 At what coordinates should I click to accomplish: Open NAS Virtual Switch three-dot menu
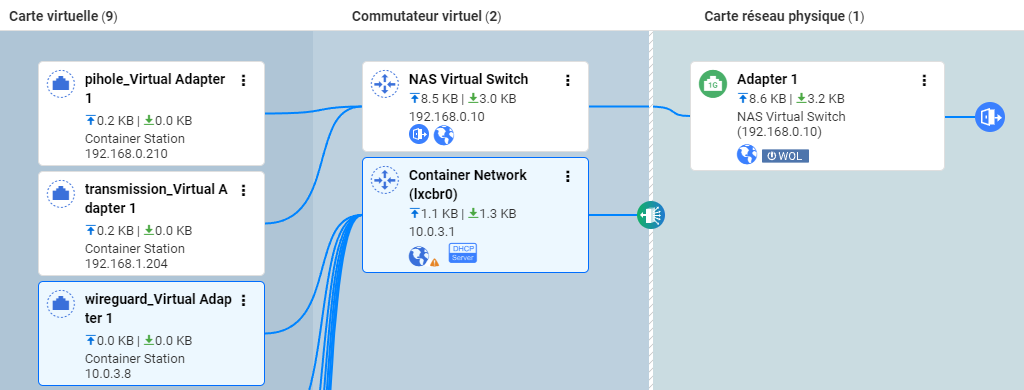click(x=568, y=80)
